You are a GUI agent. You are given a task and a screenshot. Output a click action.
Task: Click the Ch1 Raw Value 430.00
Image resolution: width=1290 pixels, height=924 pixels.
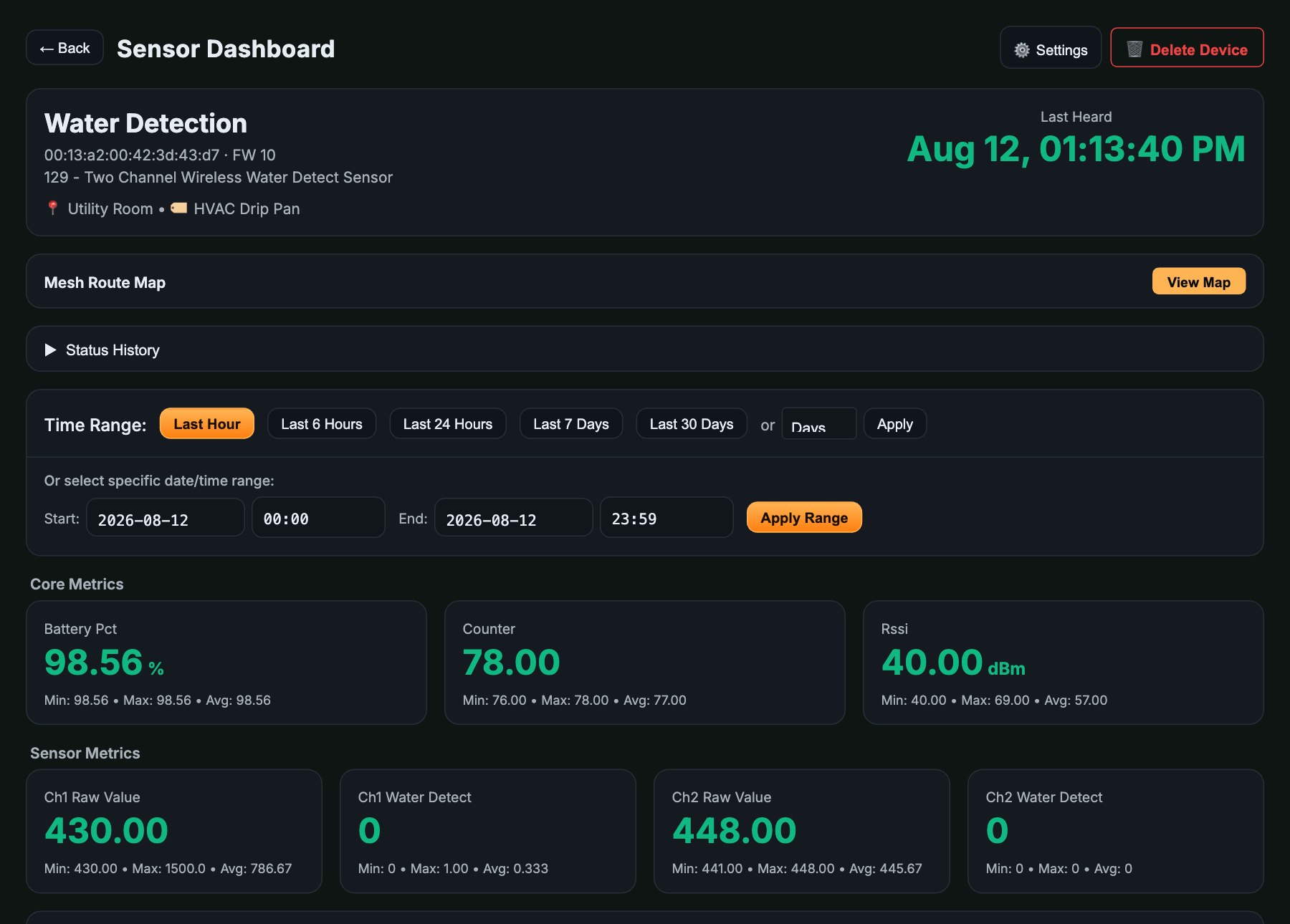click(106, 831)
